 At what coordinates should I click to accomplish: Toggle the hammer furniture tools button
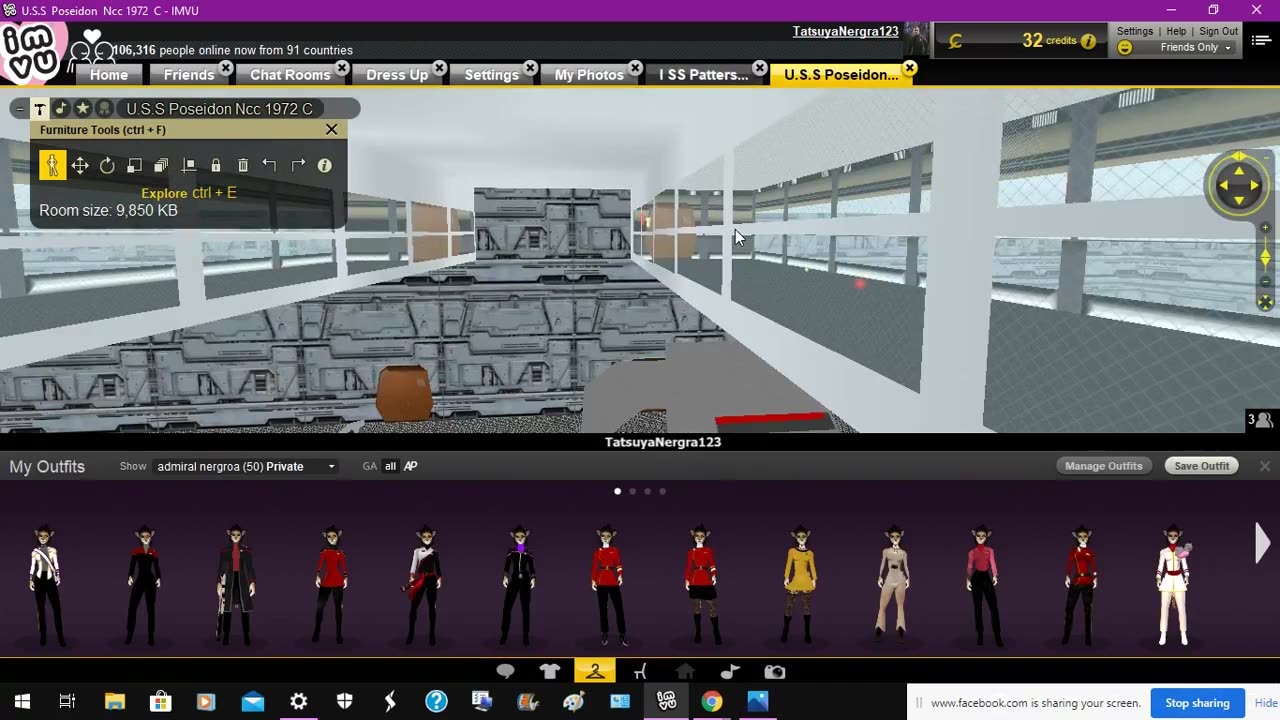pyautogui.click(x=40, y=108)
